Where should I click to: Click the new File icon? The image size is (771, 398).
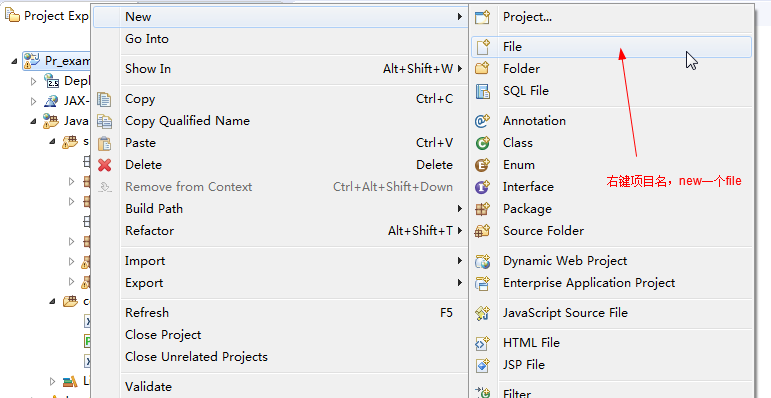[x=483, y=47]
